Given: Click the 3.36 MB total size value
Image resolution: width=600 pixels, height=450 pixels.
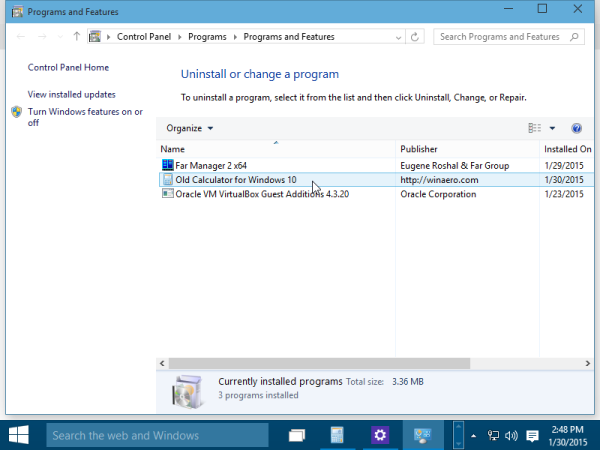Looking at the screenshot, I should [x=408, y=382].
